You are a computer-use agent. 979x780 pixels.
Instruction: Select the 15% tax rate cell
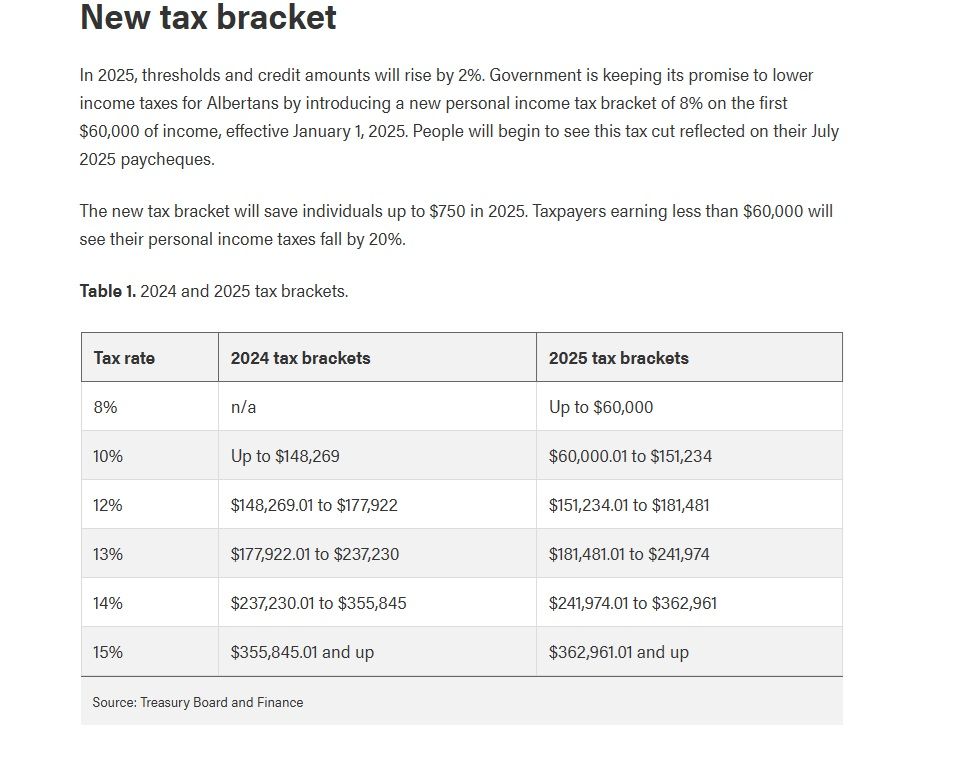(x=108, y=652)
